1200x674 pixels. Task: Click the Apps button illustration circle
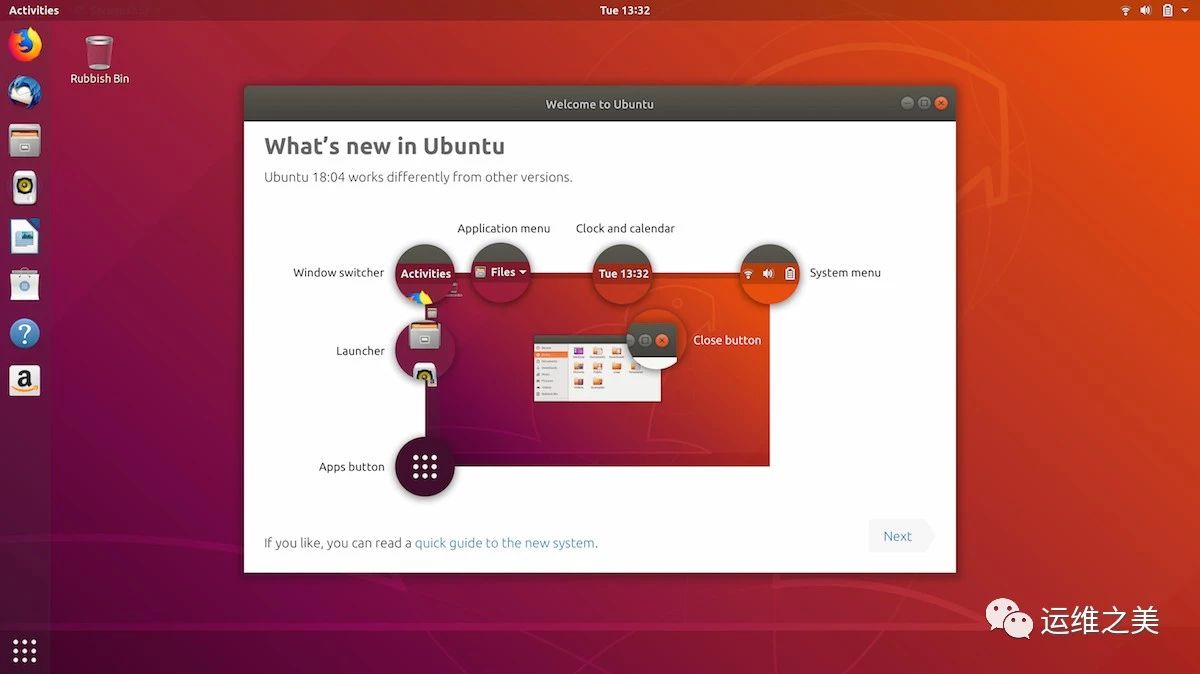point(425,466)
